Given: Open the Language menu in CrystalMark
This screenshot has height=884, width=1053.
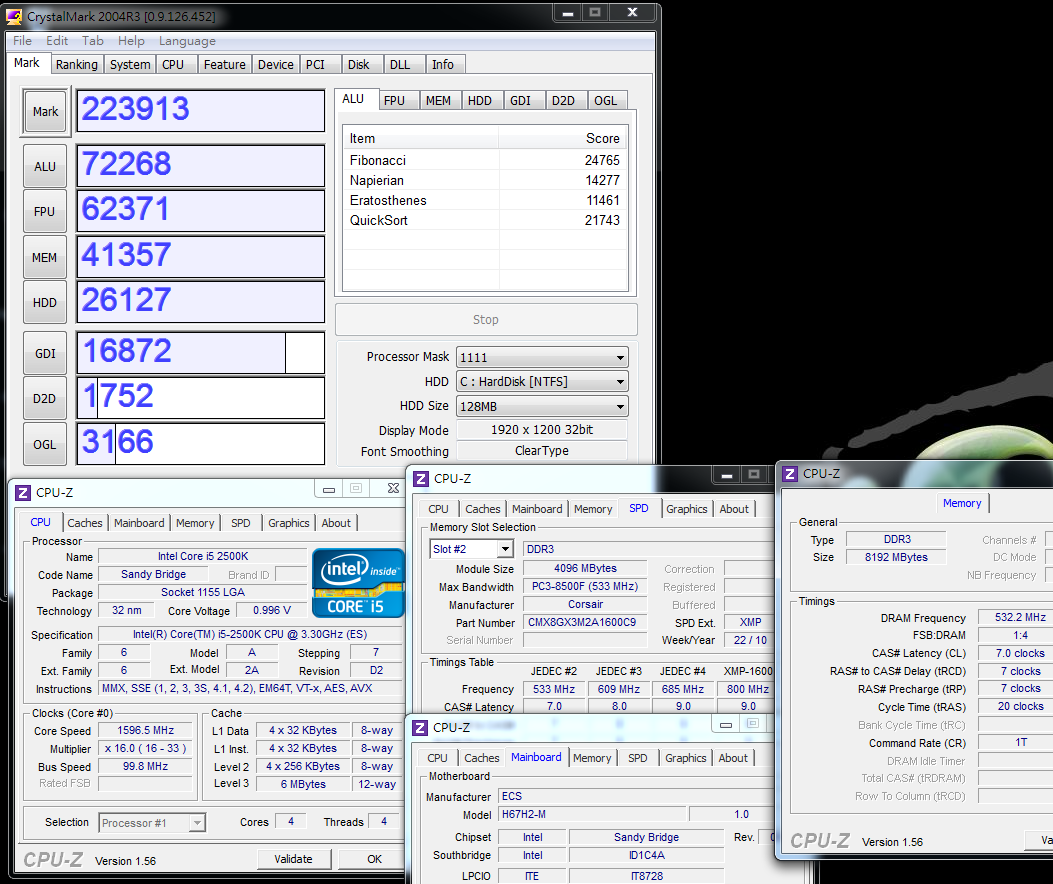Looking at the screenshot, I should tap(187, 41).
